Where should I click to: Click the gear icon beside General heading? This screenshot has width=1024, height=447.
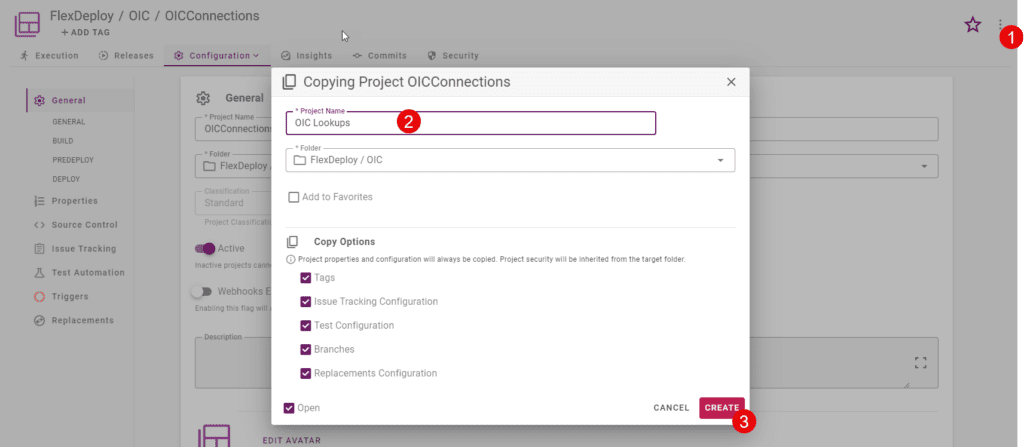tap(203, 98)
